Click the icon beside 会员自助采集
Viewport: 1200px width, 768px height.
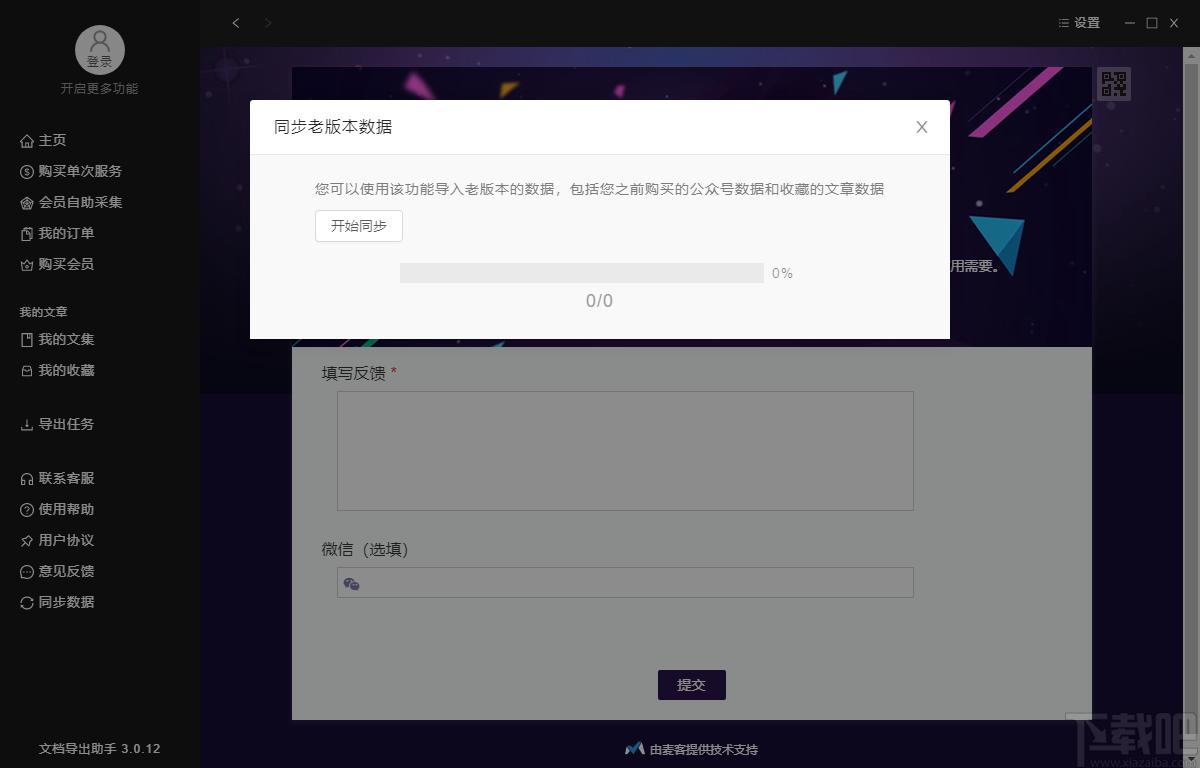[27, 203]
